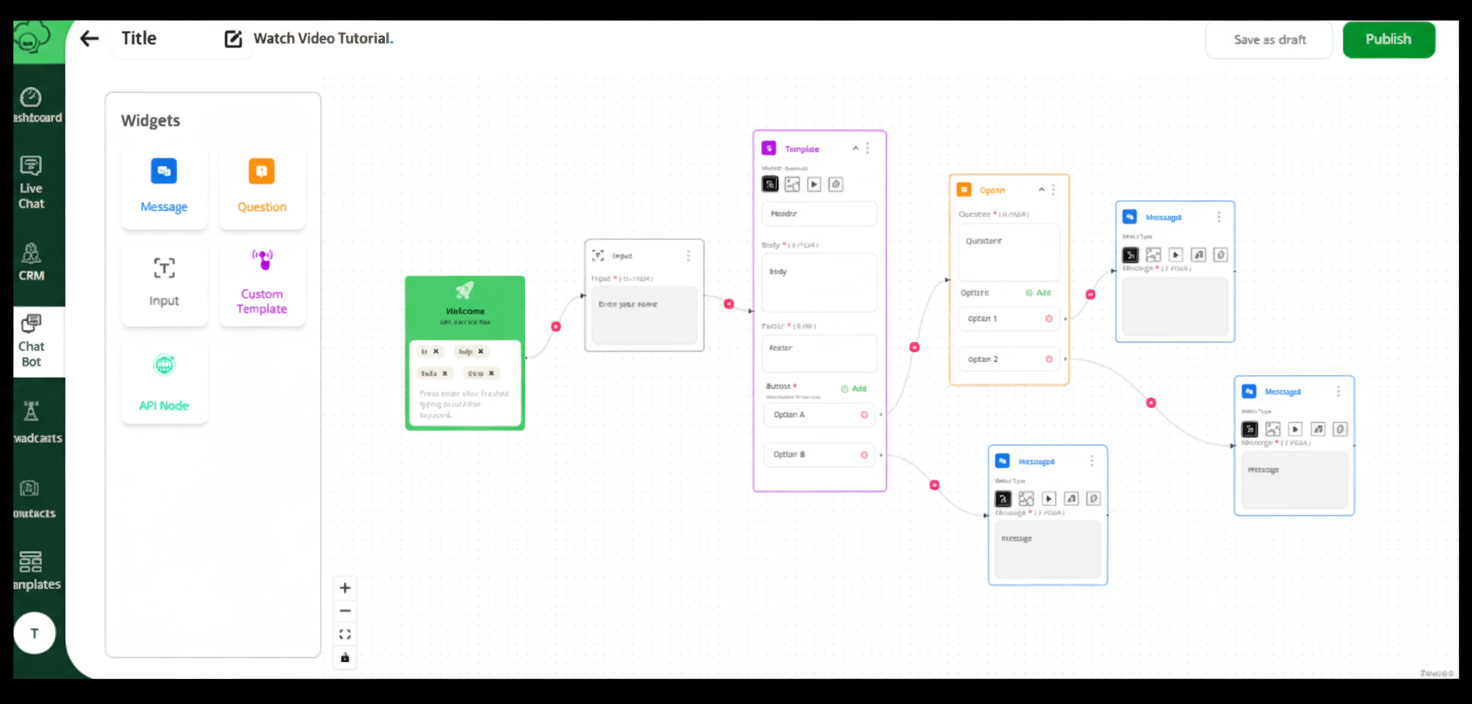Collapse the orange Question node using its chevron
The image size is (1472, 704).
coord(1041,189)
